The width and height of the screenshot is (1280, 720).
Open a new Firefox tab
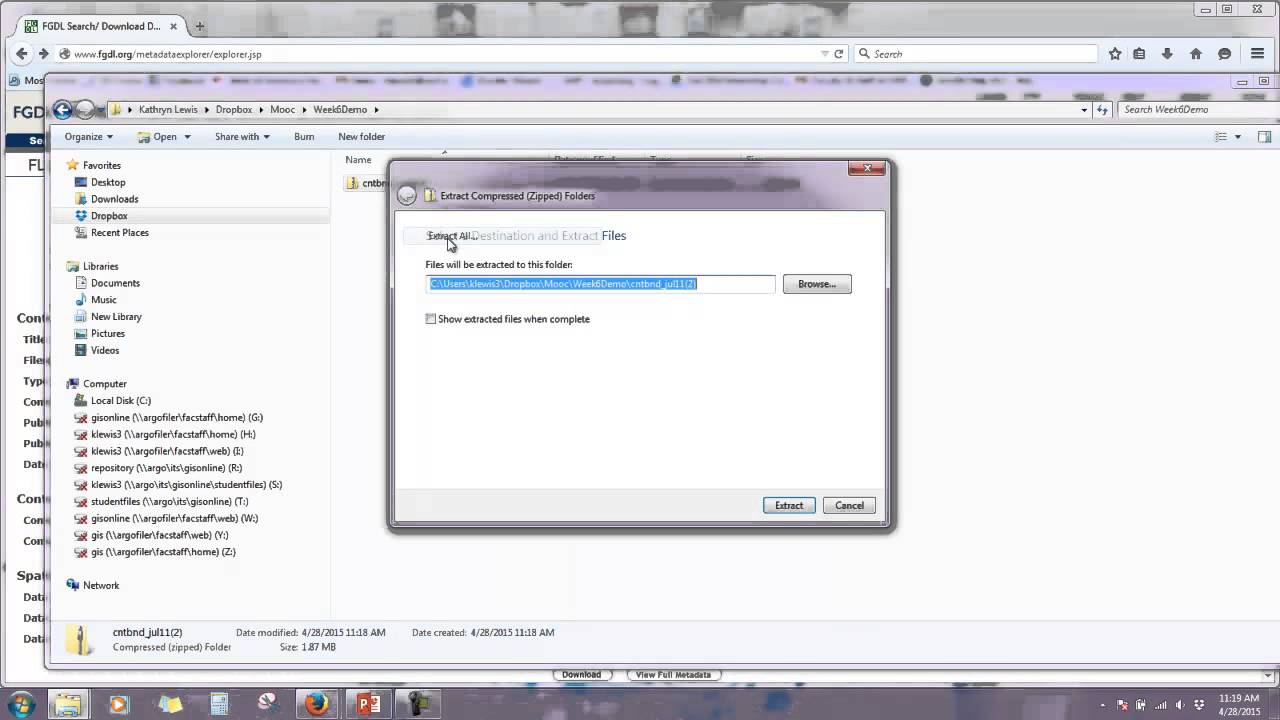(x=200, y=26)
